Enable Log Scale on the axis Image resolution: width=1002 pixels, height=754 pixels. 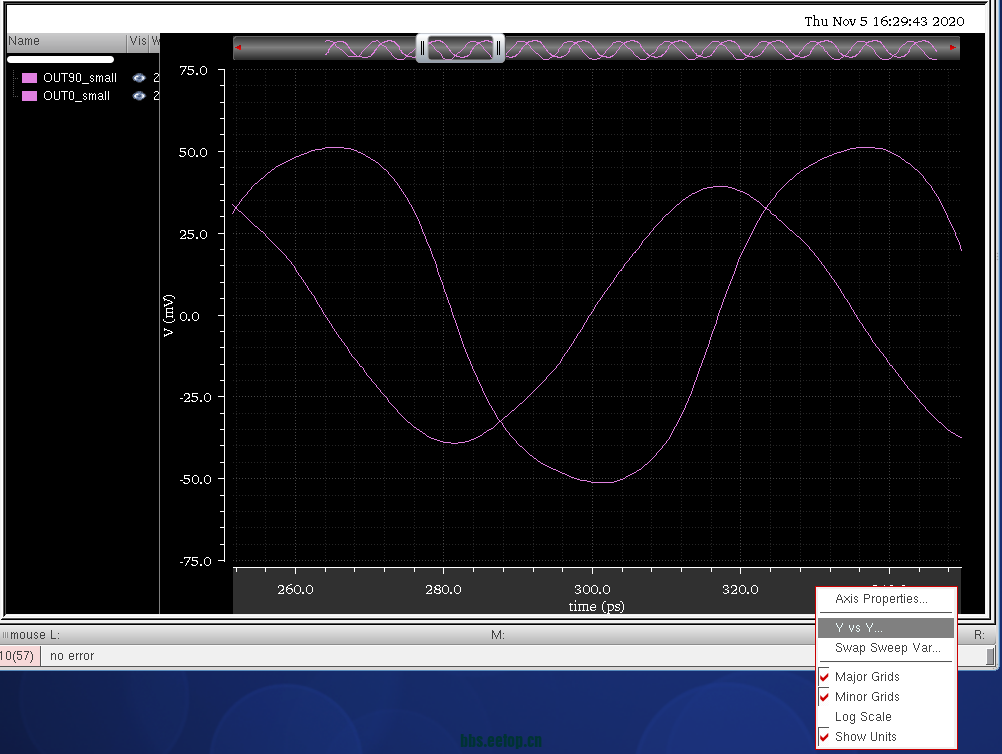[x=863, y=717]
